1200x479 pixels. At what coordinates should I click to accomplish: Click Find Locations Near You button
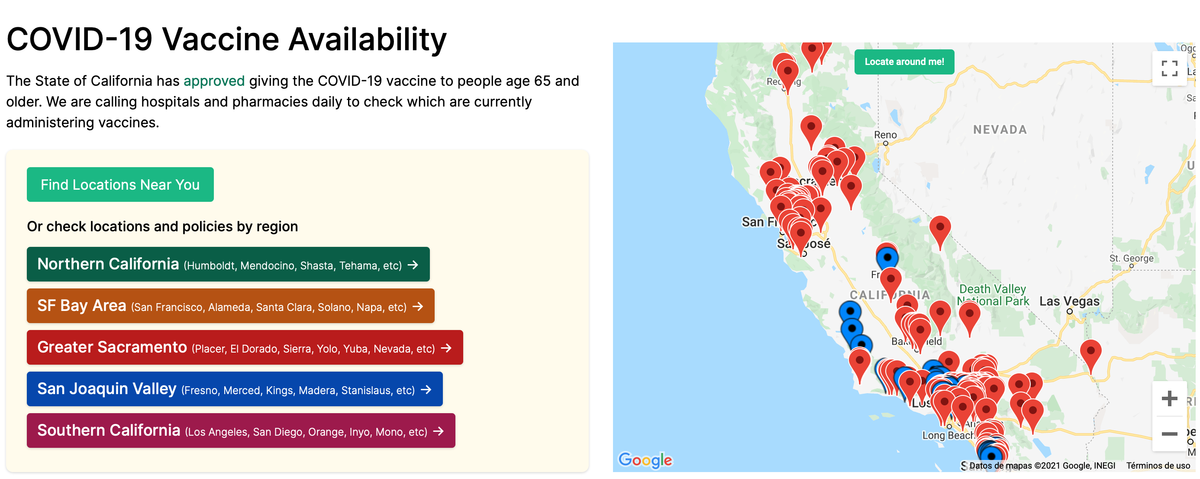(120, 185)
